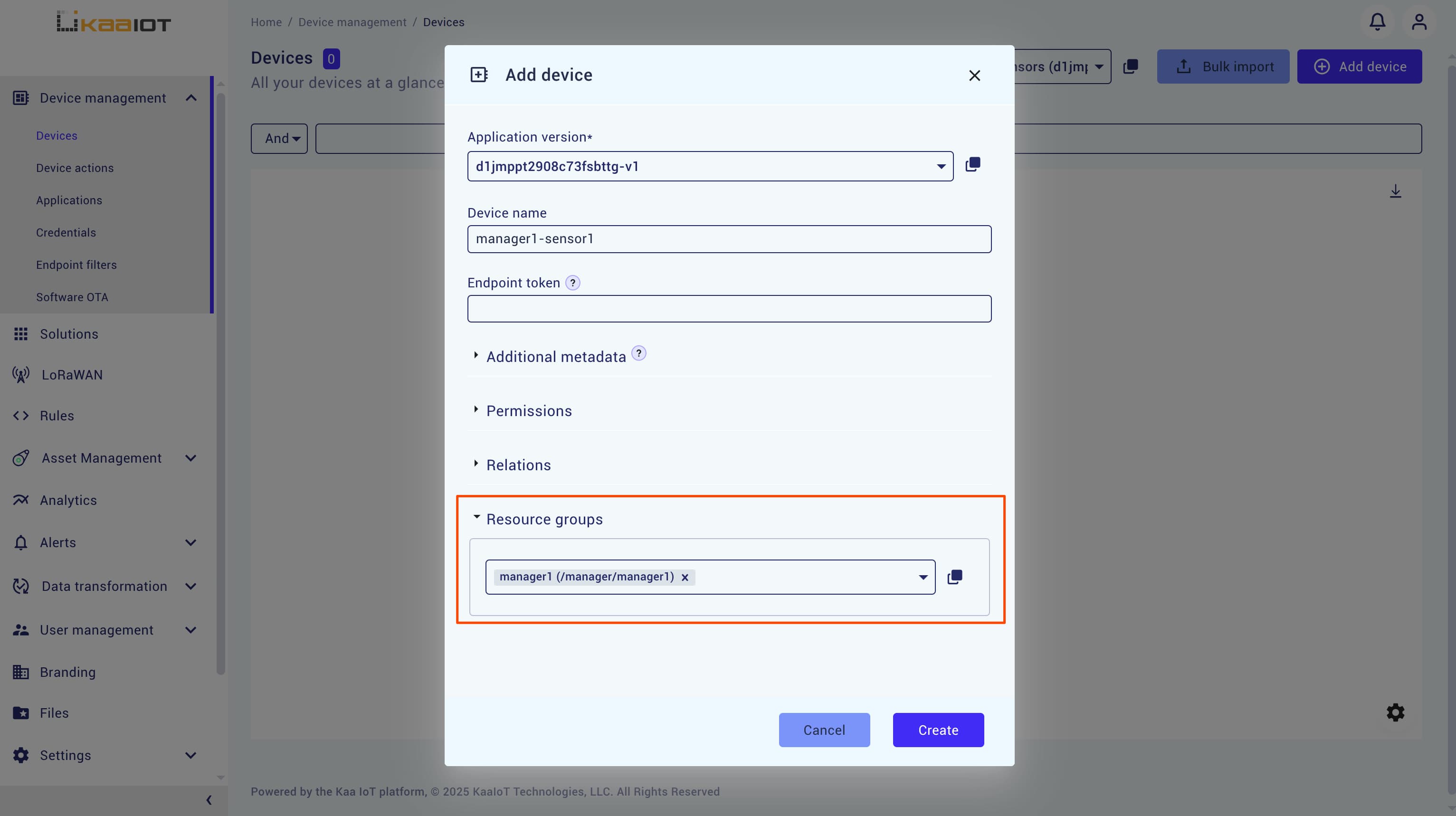Copy the resource groups value
This screenshot has width=1456, height=816.
(x=955, y=577)
